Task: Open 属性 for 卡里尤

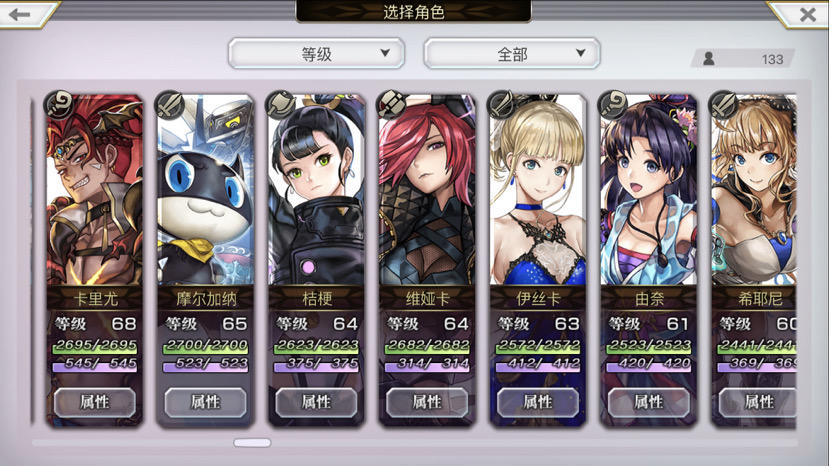Action: point(95,403)
